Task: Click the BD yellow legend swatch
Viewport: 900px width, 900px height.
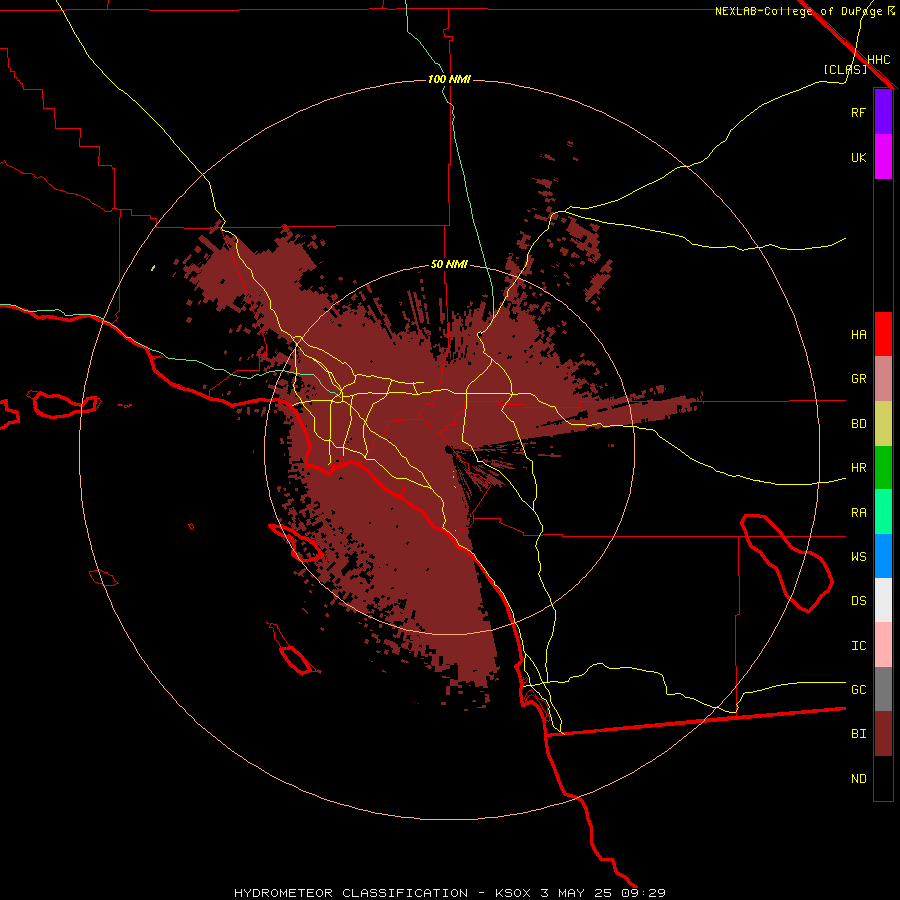Action: pyautogui.click(x=883, y=424)
